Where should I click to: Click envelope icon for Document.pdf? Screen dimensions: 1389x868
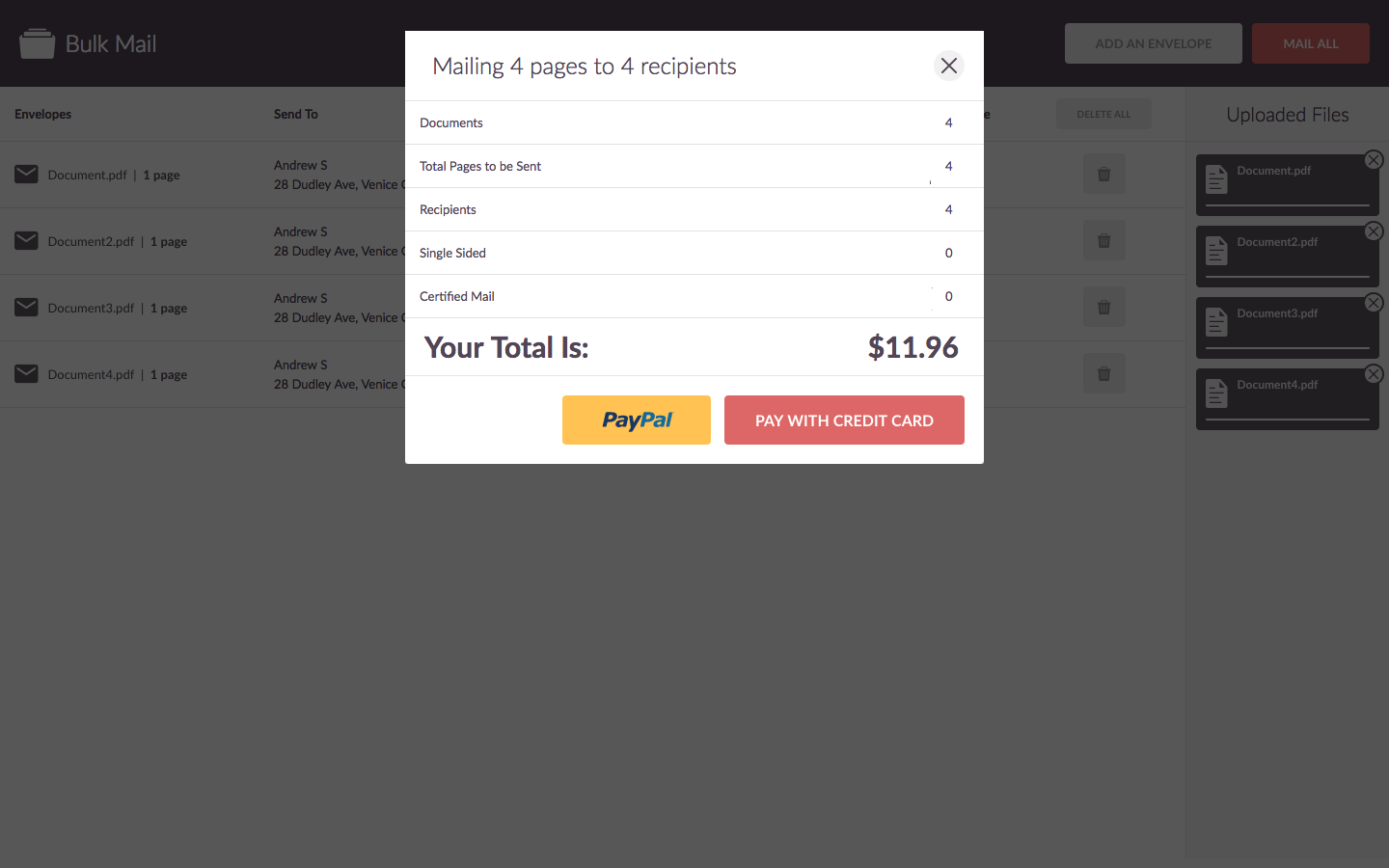[27, 175]
